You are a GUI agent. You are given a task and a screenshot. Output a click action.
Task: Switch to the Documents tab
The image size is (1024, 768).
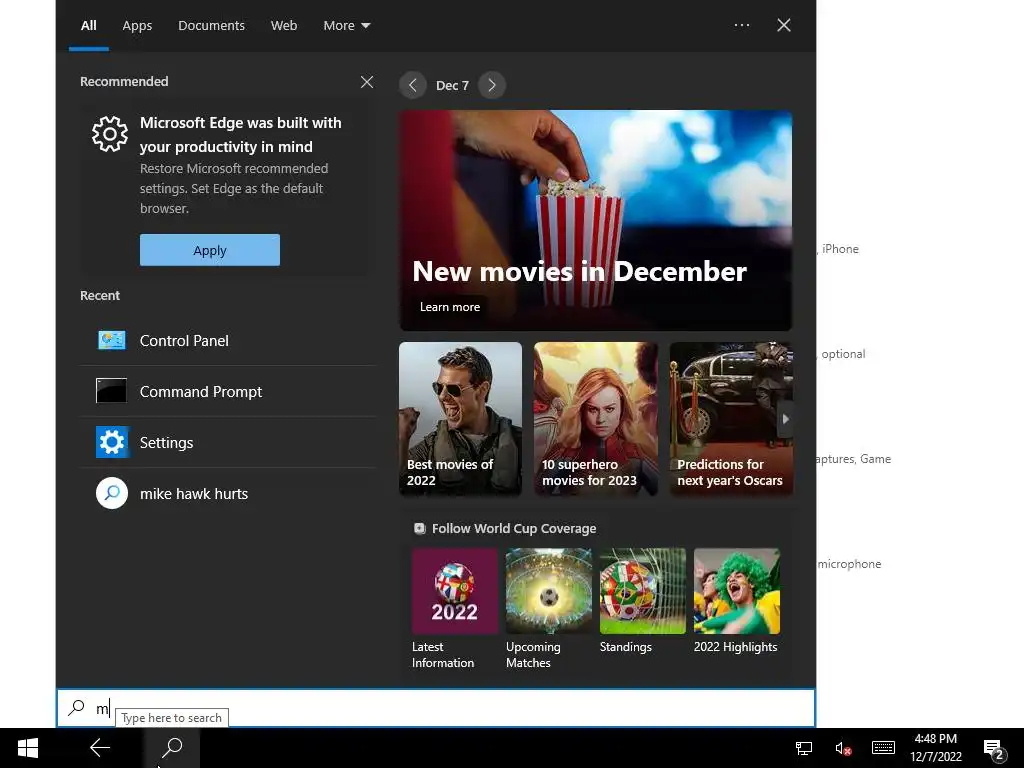[212, 25]
